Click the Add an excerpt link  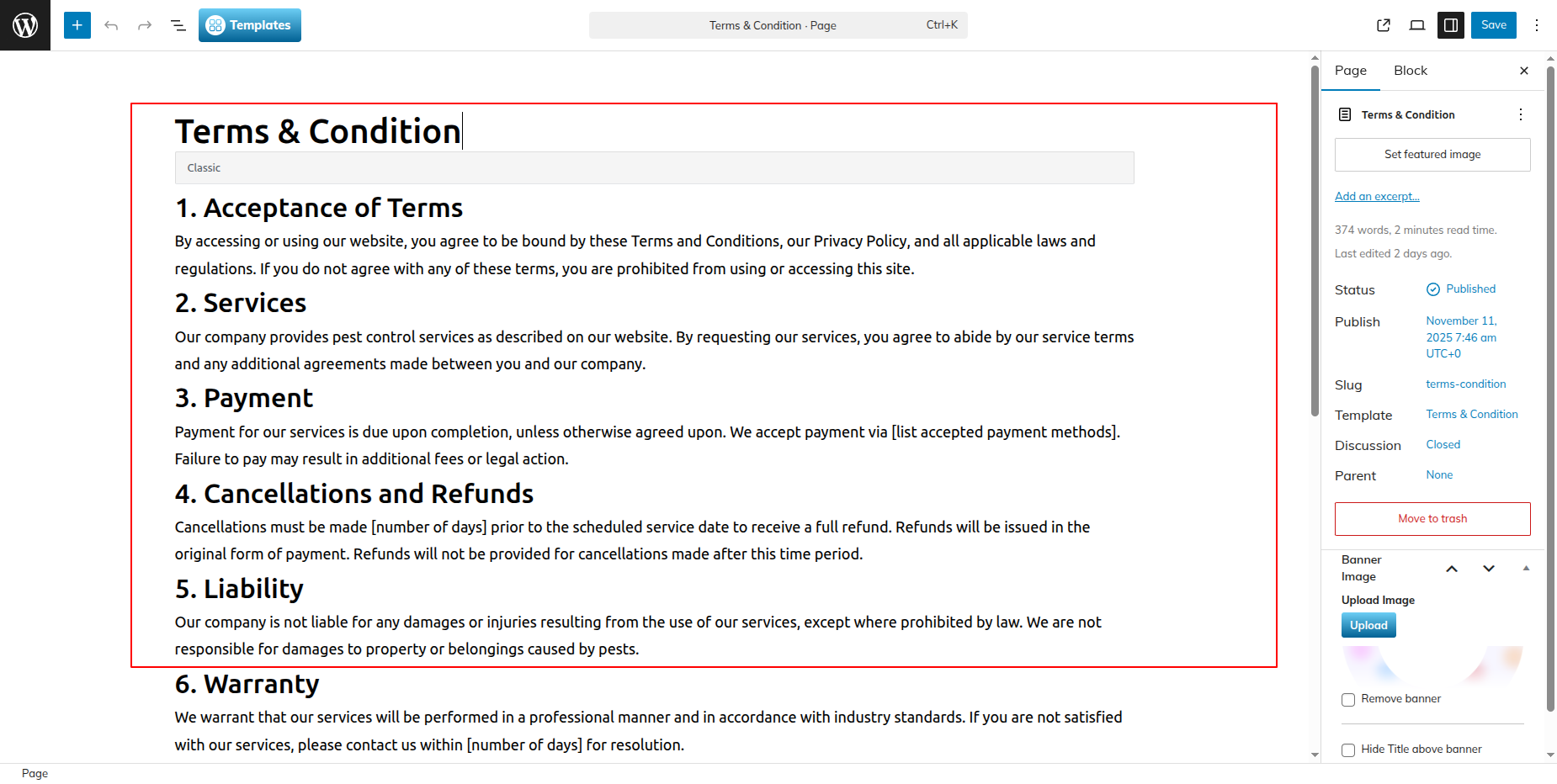click(x=1377, y=197)
